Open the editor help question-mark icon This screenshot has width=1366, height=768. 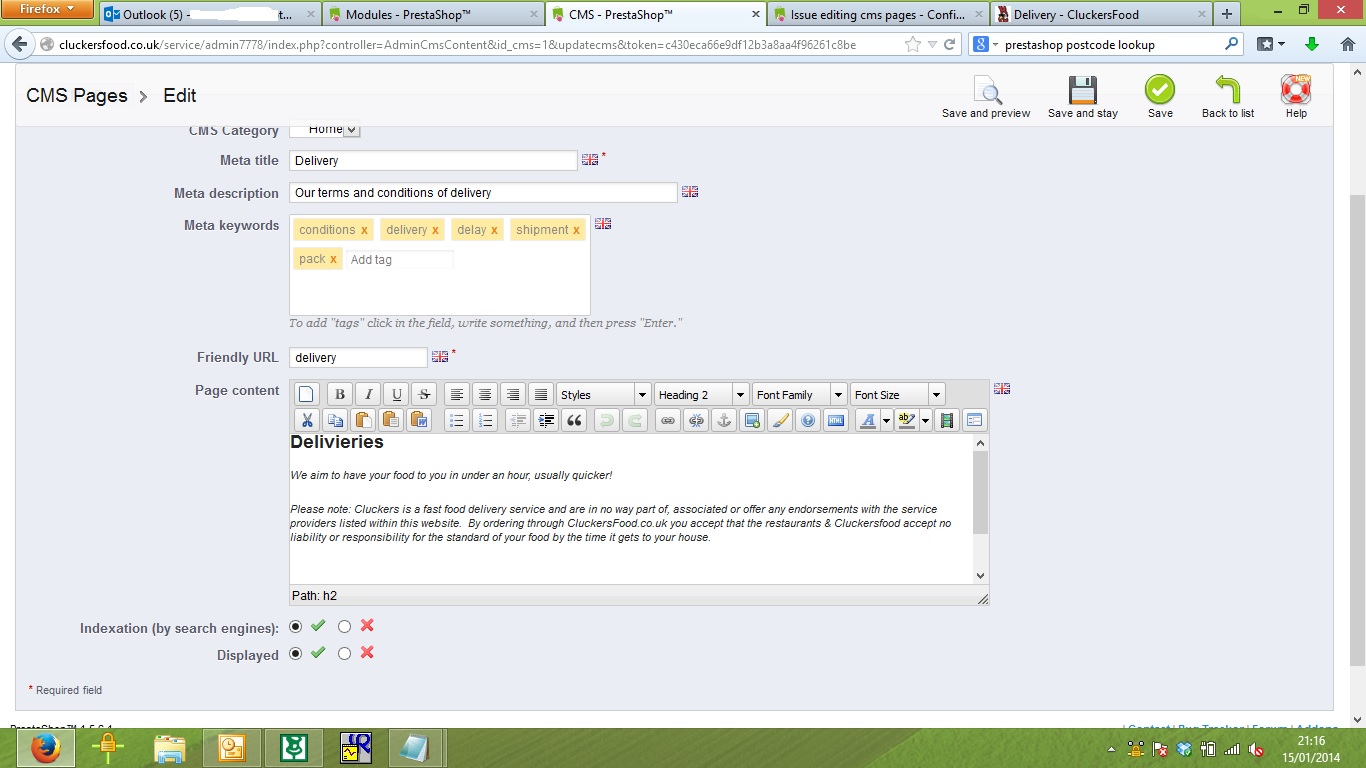point(808,421)
